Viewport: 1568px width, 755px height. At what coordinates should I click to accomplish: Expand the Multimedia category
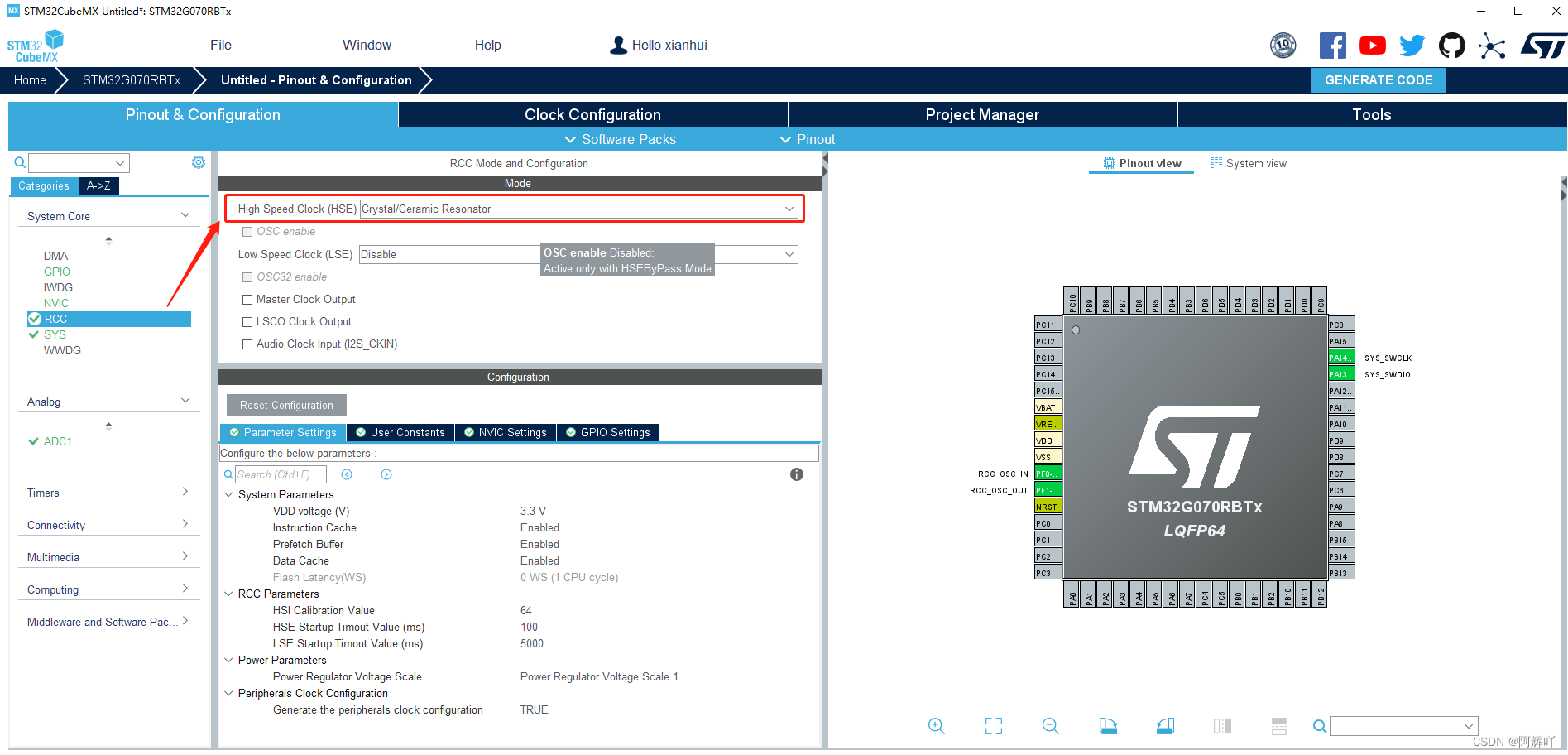pyautogui.click(x=185, y=556)
